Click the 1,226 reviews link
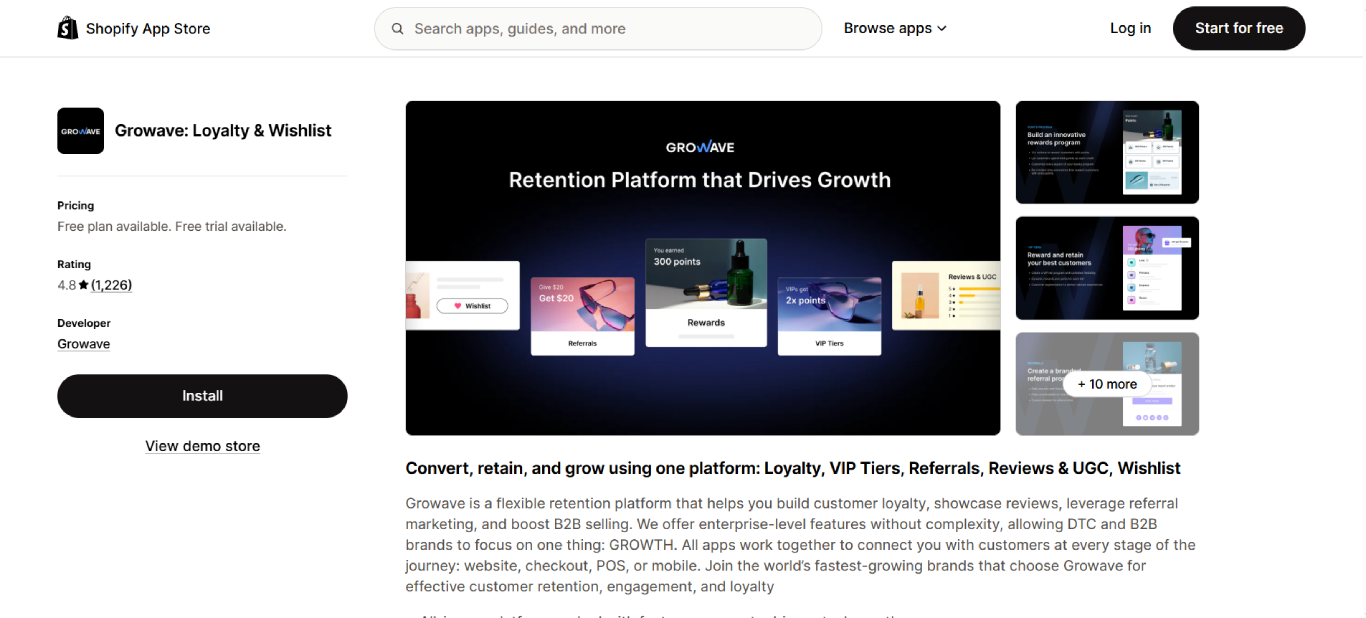The image size is (1366, 618). (x=111, y=284)
